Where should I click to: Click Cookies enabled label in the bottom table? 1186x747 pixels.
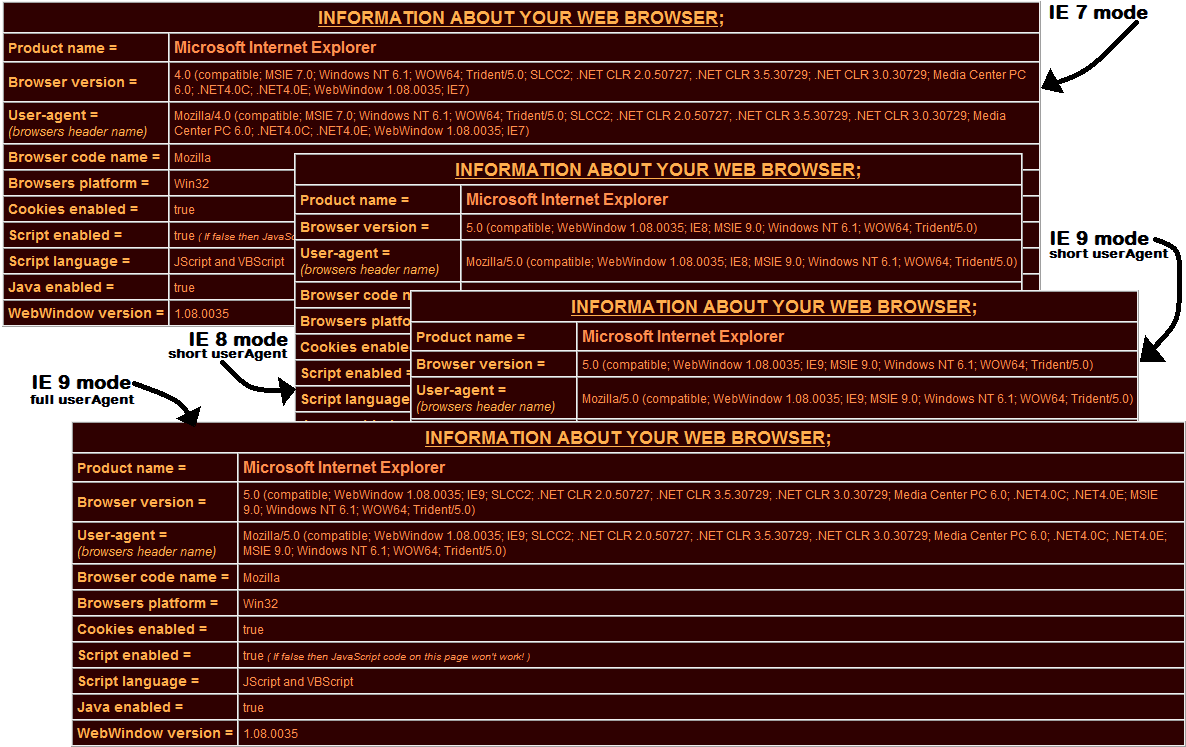[x=142, y=629]
